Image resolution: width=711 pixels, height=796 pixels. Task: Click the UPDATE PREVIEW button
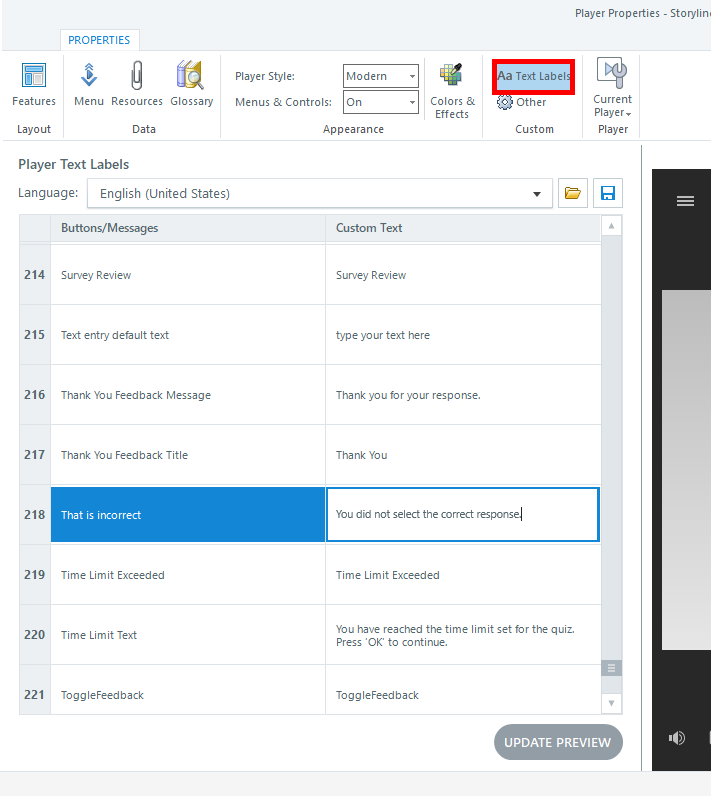point(558,742)
